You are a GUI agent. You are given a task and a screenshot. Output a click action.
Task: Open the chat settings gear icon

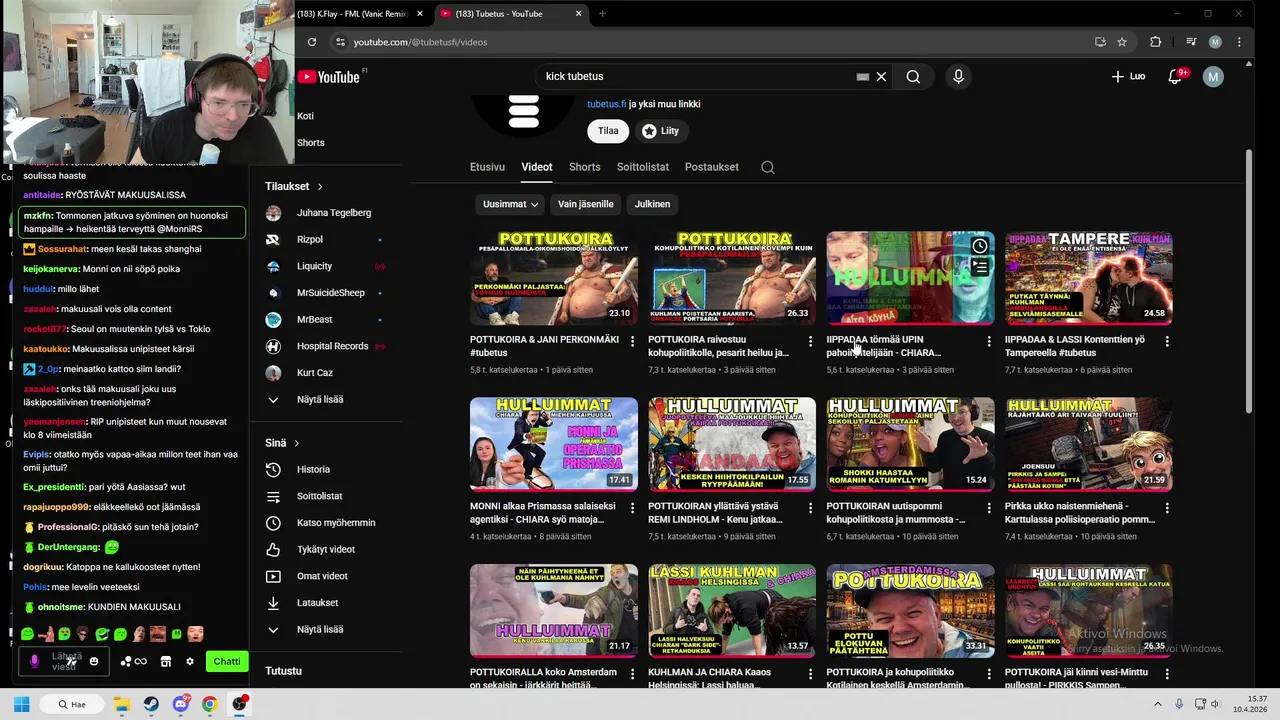coord(189,662)
